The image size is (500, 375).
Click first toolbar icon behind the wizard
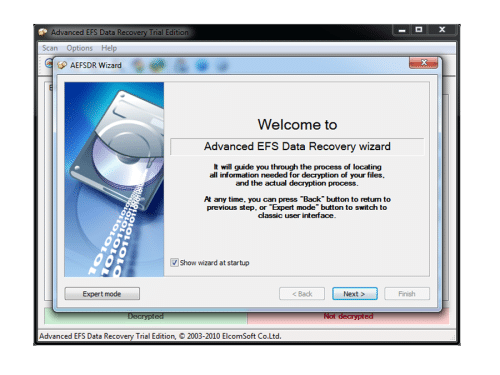click(49, 63)
